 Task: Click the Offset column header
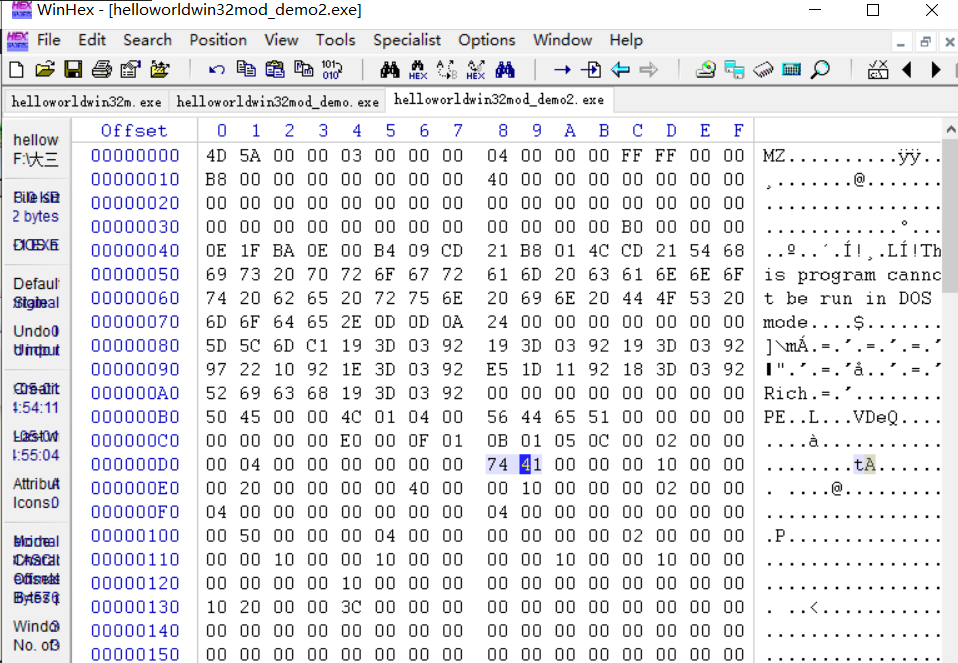(x=134, y=130)
